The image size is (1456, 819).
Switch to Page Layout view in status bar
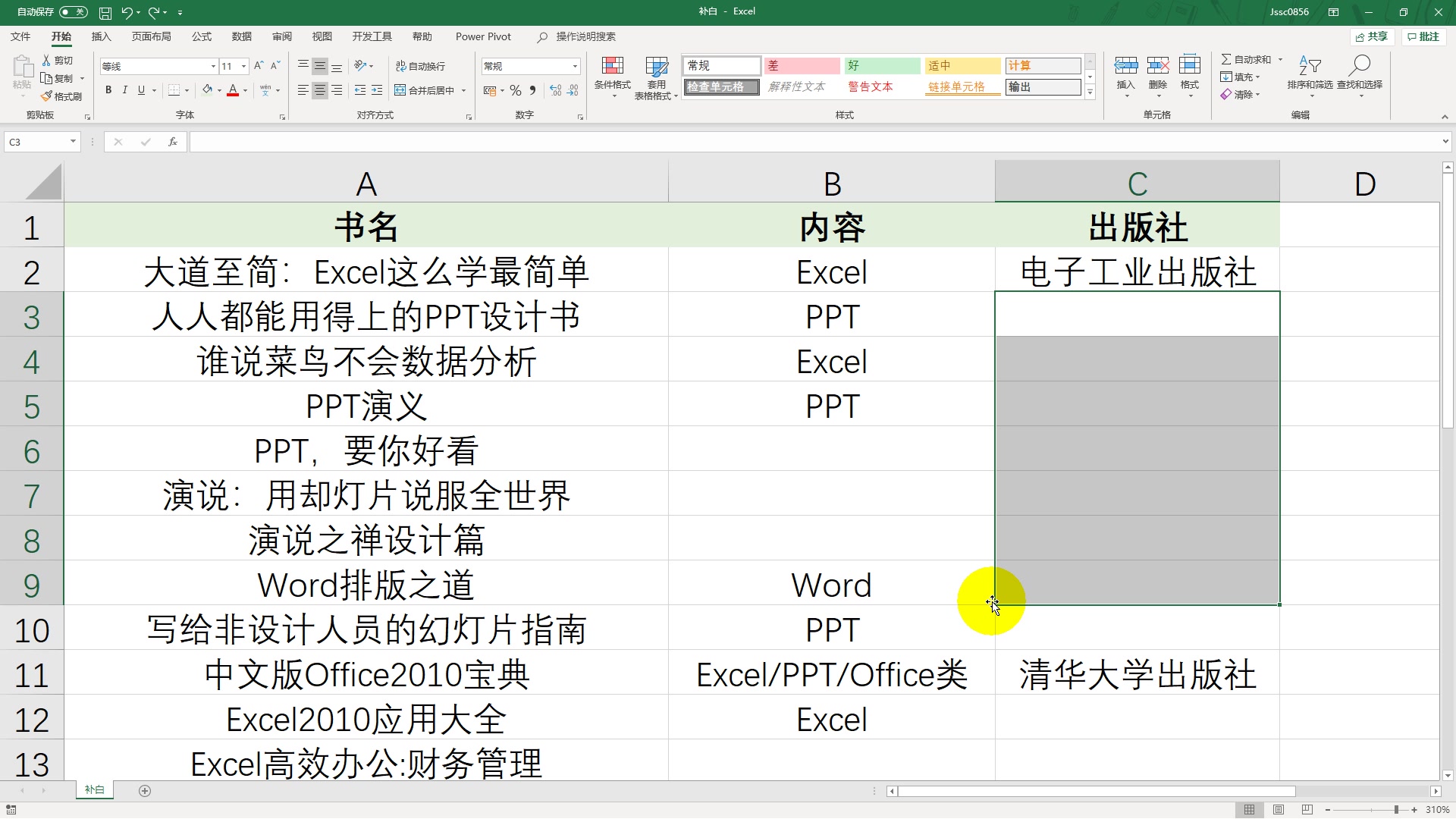[1279, 810]
